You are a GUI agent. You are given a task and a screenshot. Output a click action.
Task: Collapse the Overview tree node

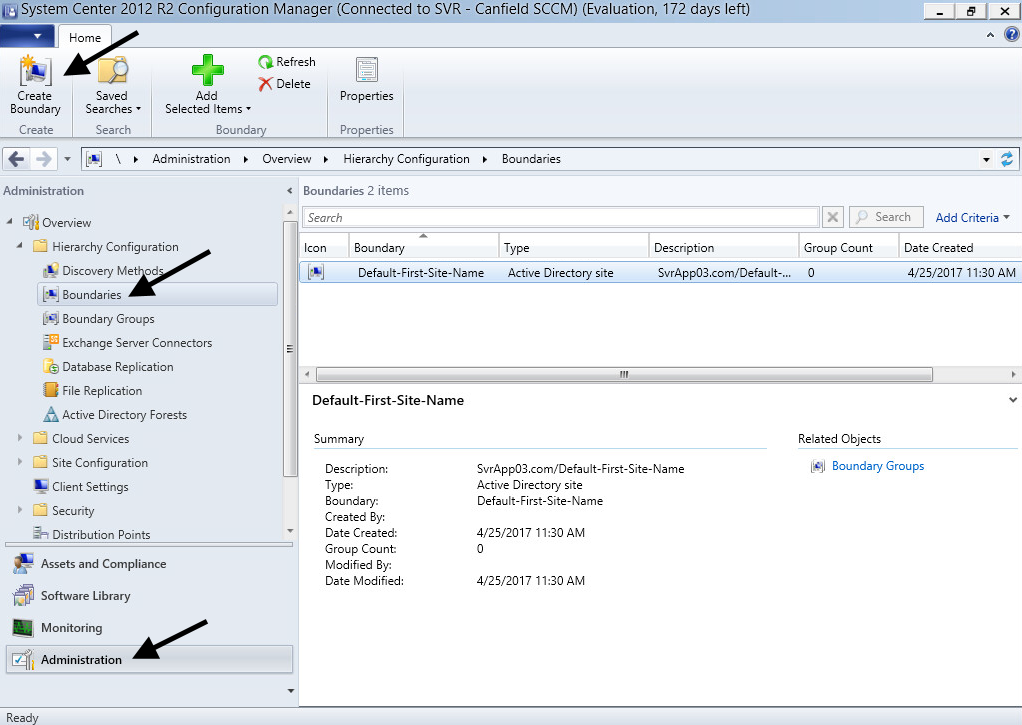10,222
